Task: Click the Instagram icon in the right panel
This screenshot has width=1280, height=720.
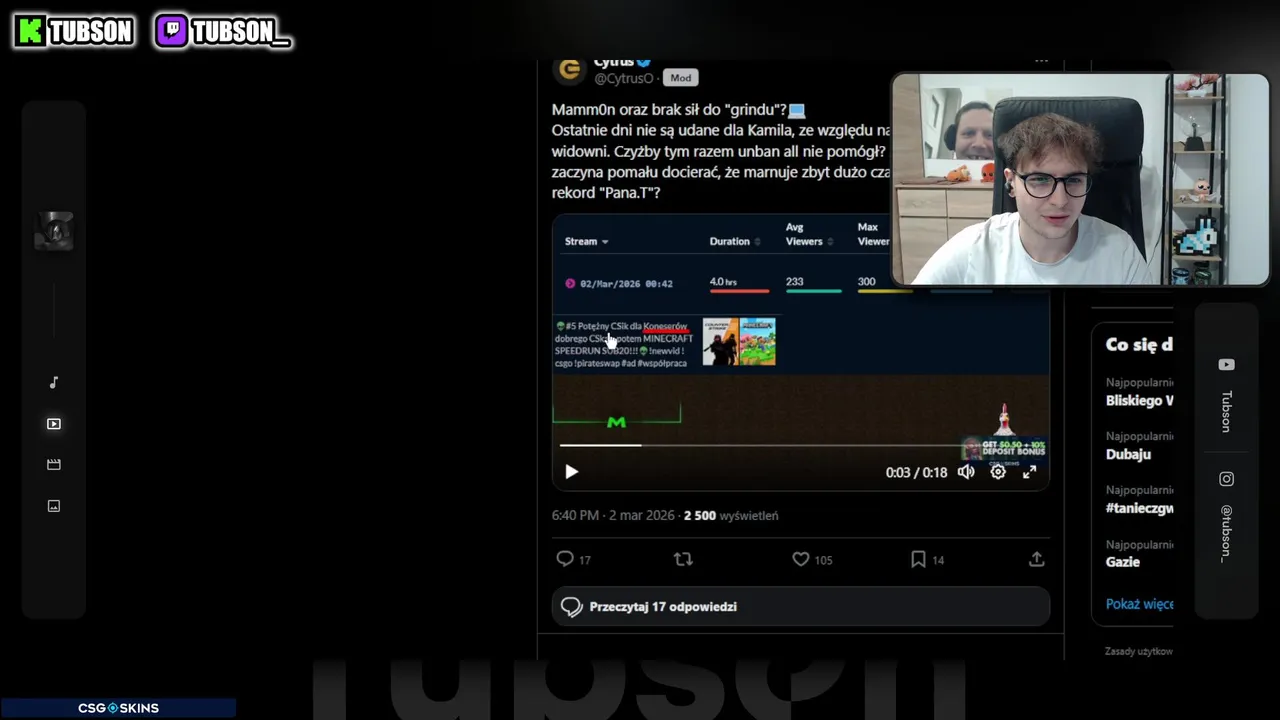Action: (x=1226, y=479)
